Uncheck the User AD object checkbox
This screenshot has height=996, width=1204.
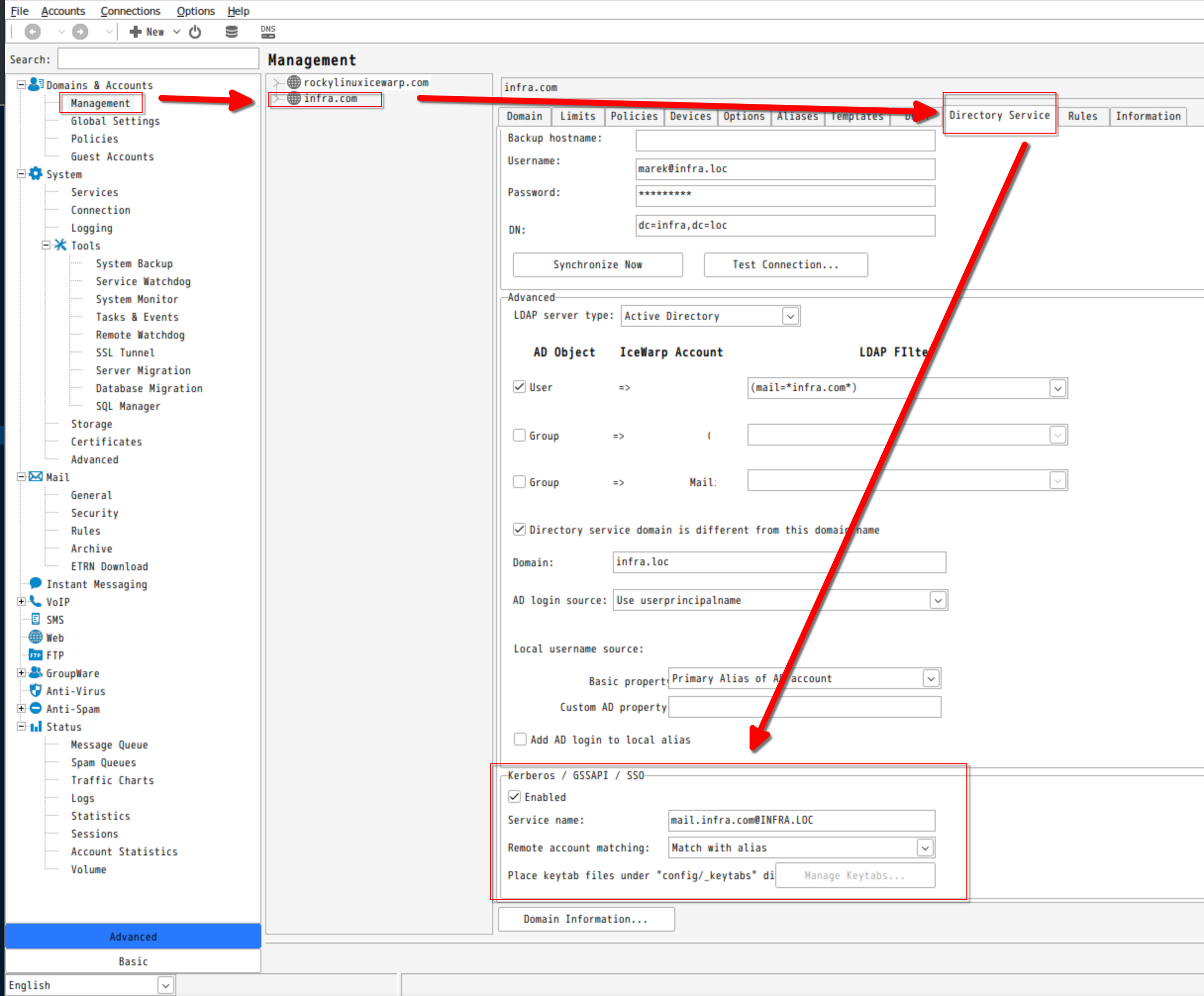pos(519,387)
